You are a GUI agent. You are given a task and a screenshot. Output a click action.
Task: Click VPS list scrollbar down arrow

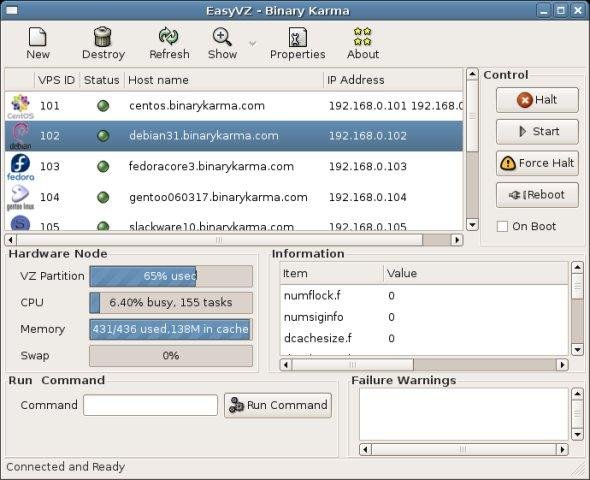pyautogui.click(x=472, y=225)
